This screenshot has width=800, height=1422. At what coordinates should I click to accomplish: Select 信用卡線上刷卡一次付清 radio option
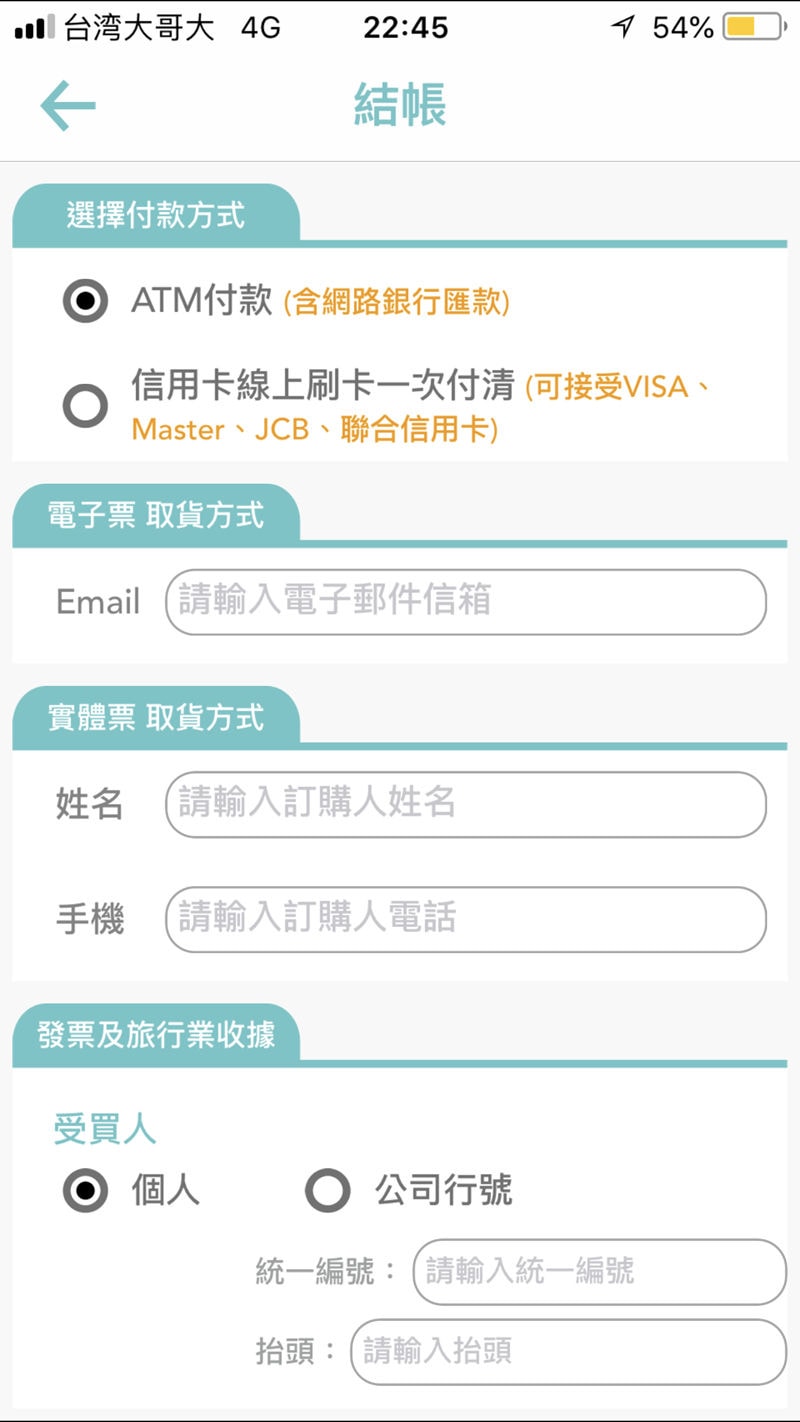pyautogui.click(x=85, y=406)
